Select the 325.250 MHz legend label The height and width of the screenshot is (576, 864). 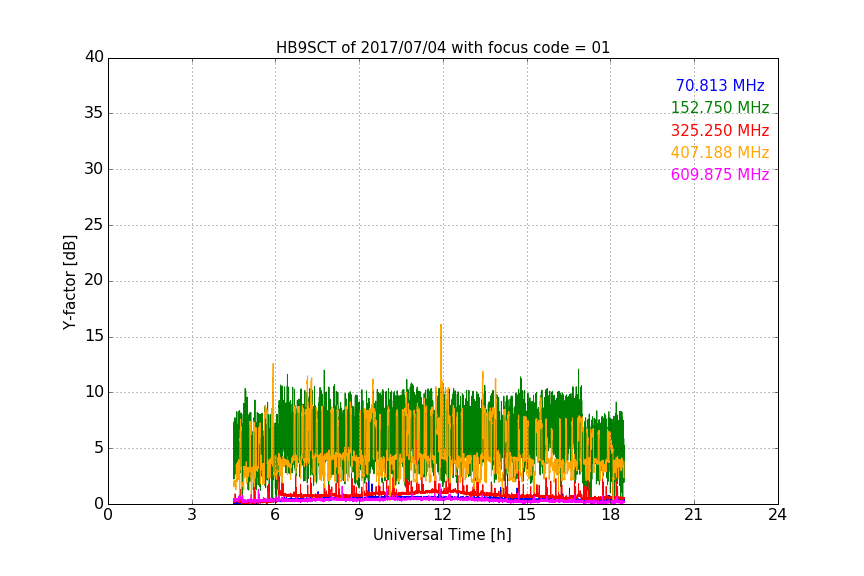[x=720, y=131]
